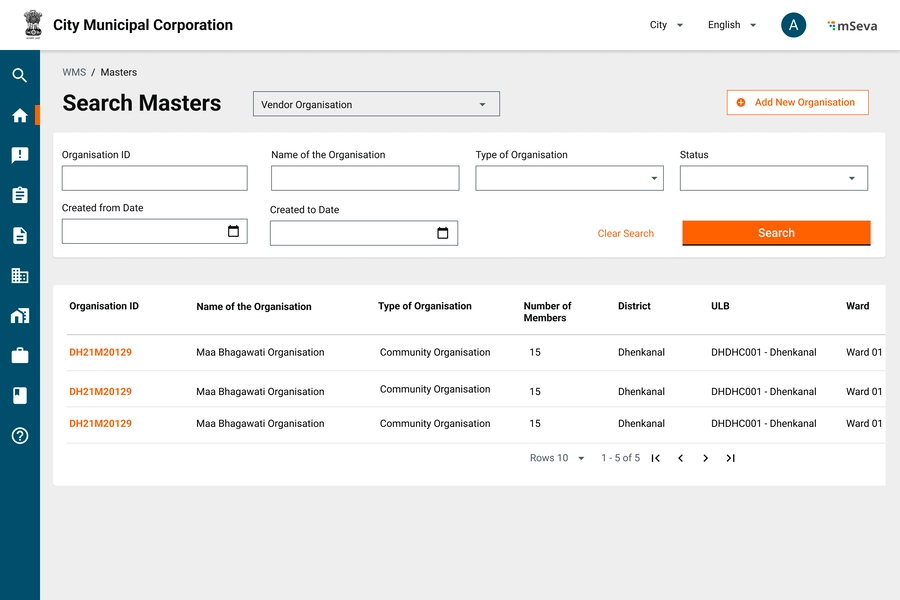
Task: Jump to the last page of results
Action: pyautogui.click(x=731, y=458)
